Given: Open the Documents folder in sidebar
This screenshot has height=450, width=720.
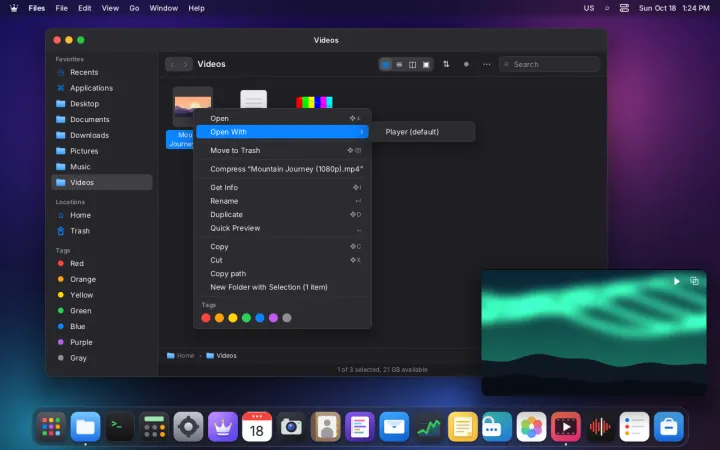Looking at the screenshot, I should pos(101,119).
